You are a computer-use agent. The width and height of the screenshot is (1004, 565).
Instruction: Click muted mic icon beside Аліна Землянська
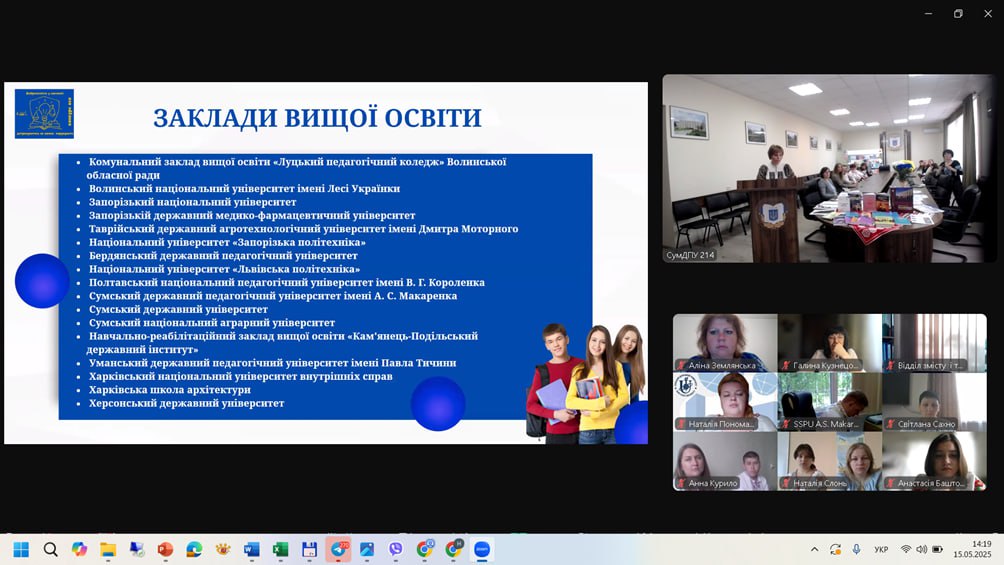682,366
